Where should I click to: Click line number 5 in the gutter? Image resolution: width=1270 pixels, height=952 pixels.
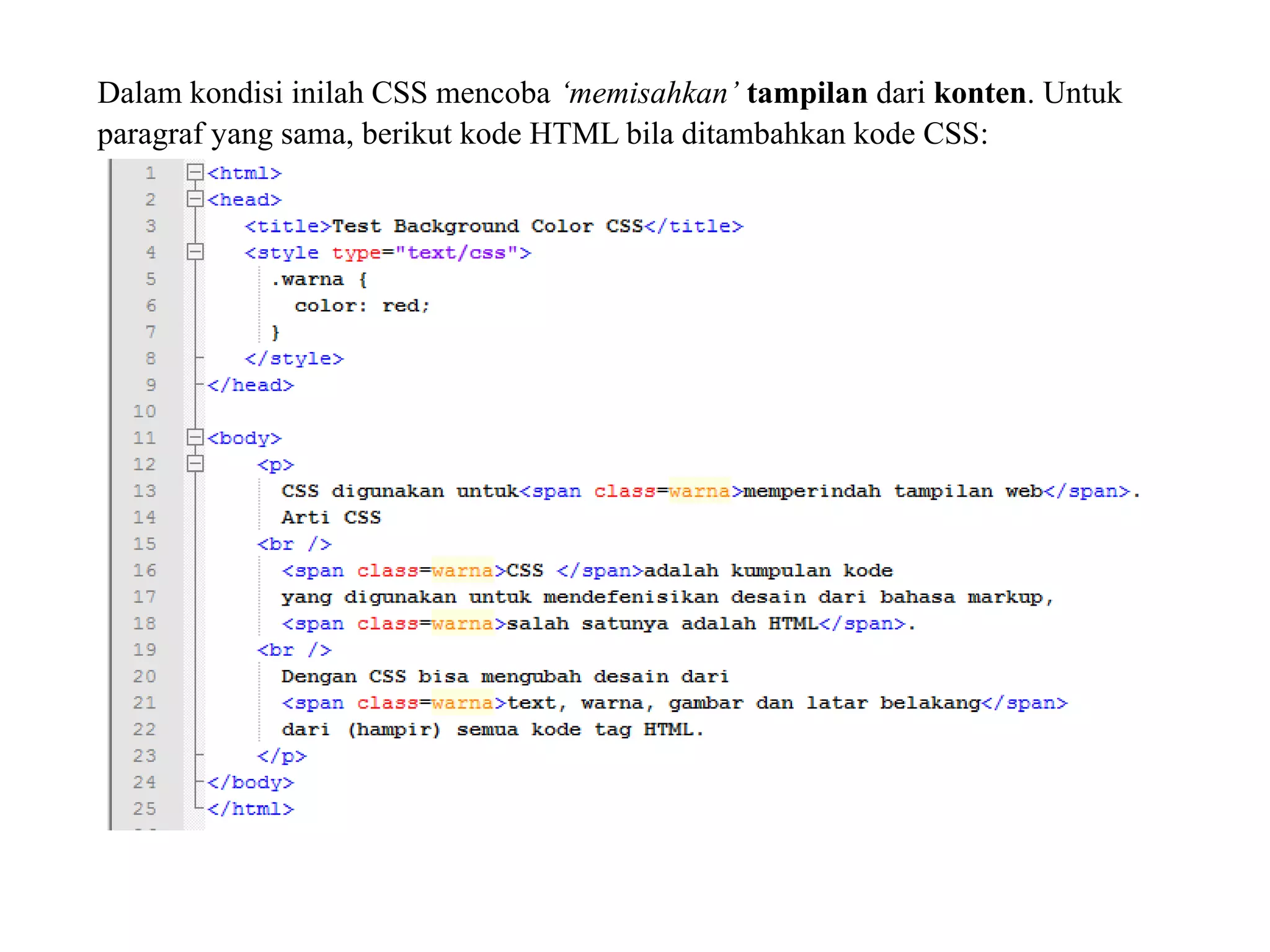coord(150,279)
